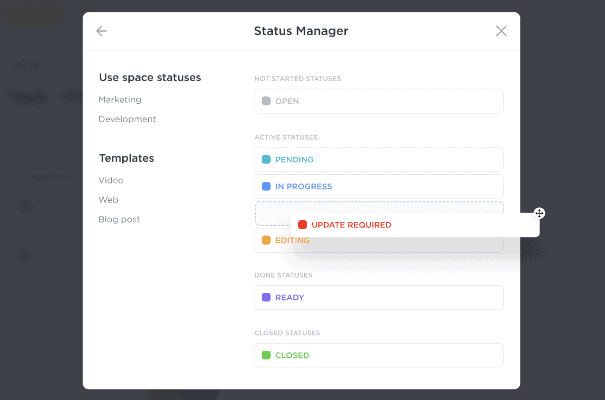Click the orange Editing color swatch
The width and height of the screenshot is (605, 400).
[x=266, y=240]
